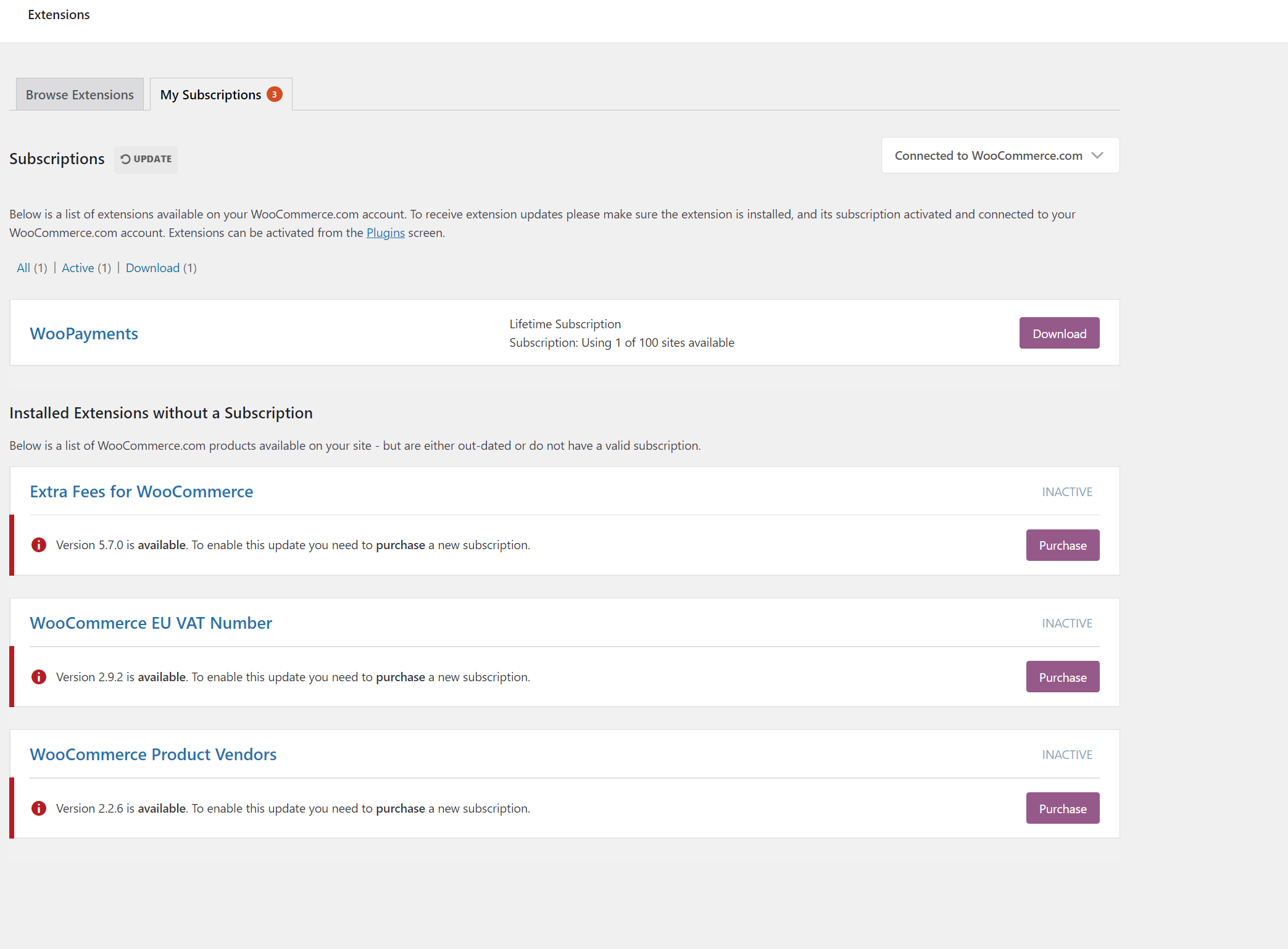Screen dimensions: 1288x949
Task: Filter subscriptions by All
Action: (x=23, y=268)
